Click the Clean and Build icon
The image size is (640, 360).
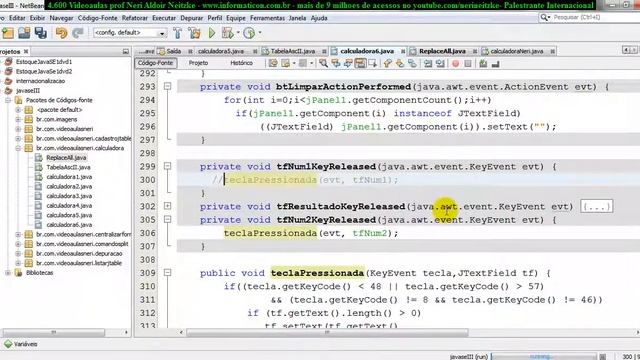(195, 33)
